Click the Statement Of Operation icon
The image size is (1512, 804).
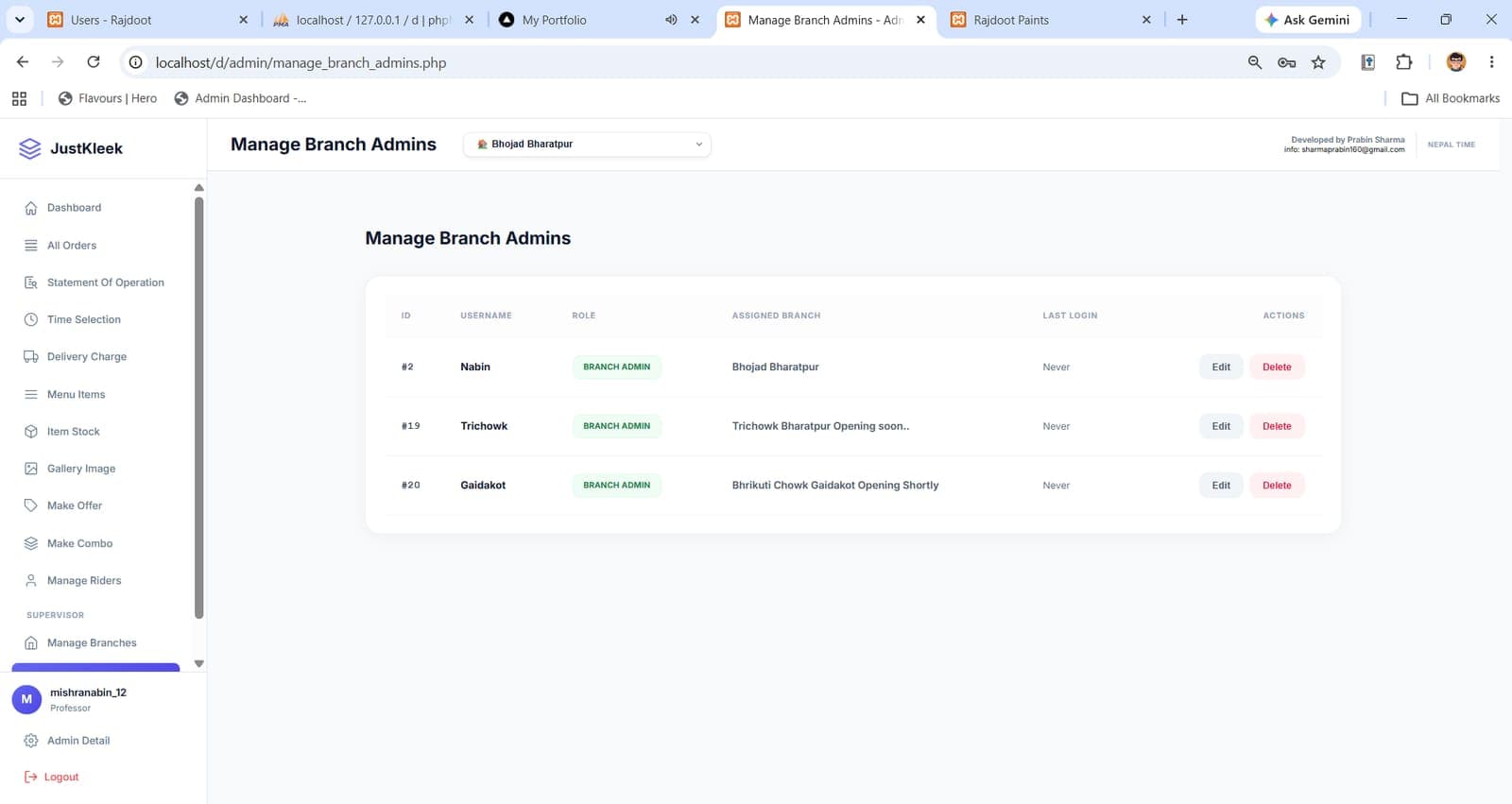(x=31, y=282)
